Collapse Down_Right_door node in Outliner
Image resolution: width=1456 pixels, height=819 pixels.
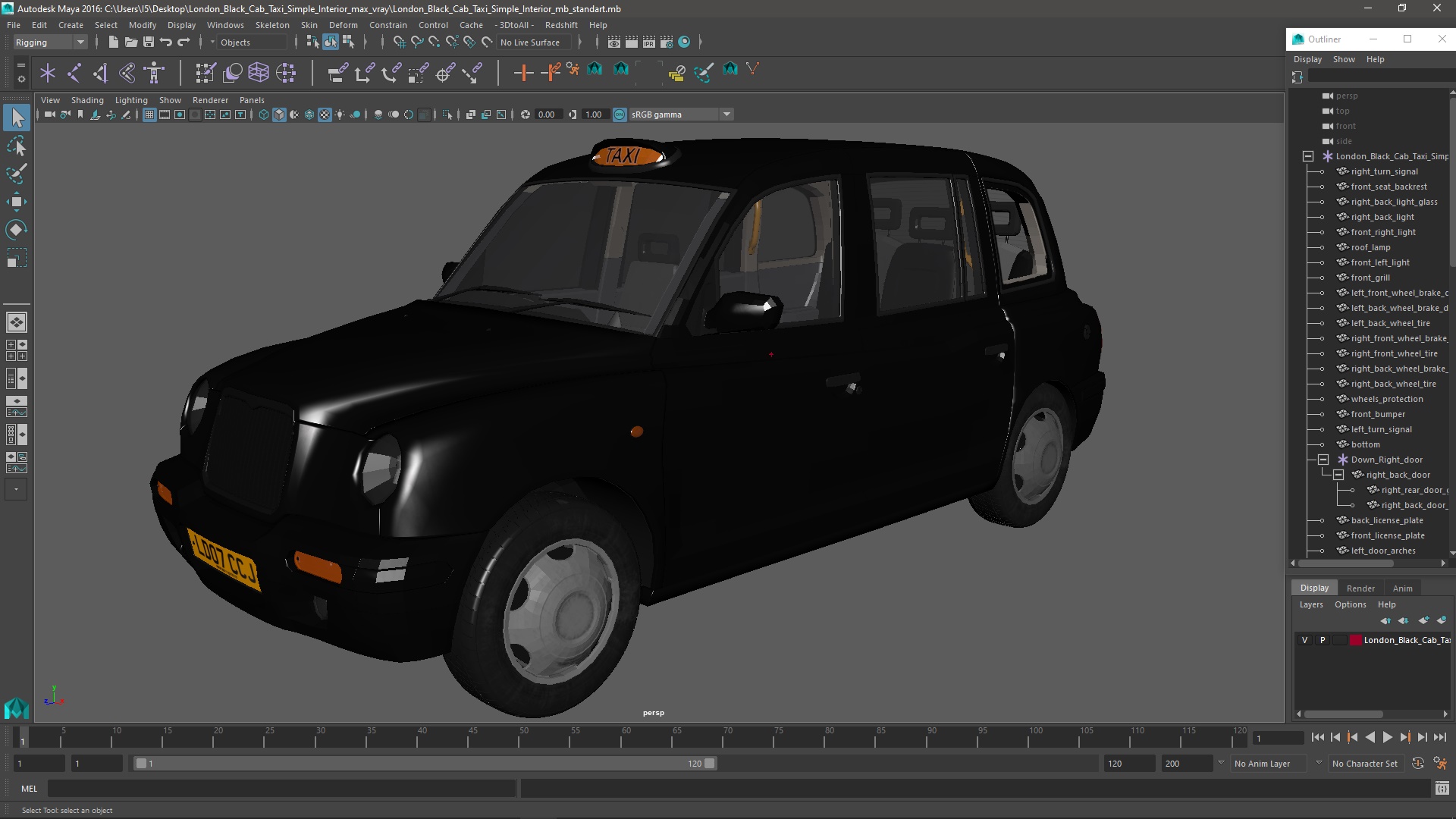click(x=1323, y=460)
